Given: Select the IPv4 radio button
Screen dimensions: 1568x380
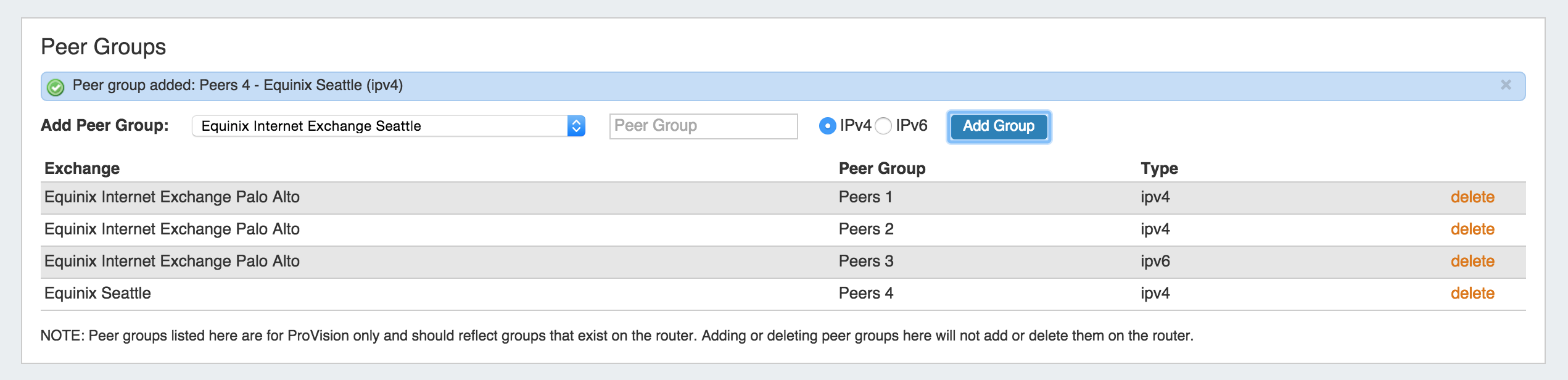Looking at the screenshot, I should [x=827, y=126].
